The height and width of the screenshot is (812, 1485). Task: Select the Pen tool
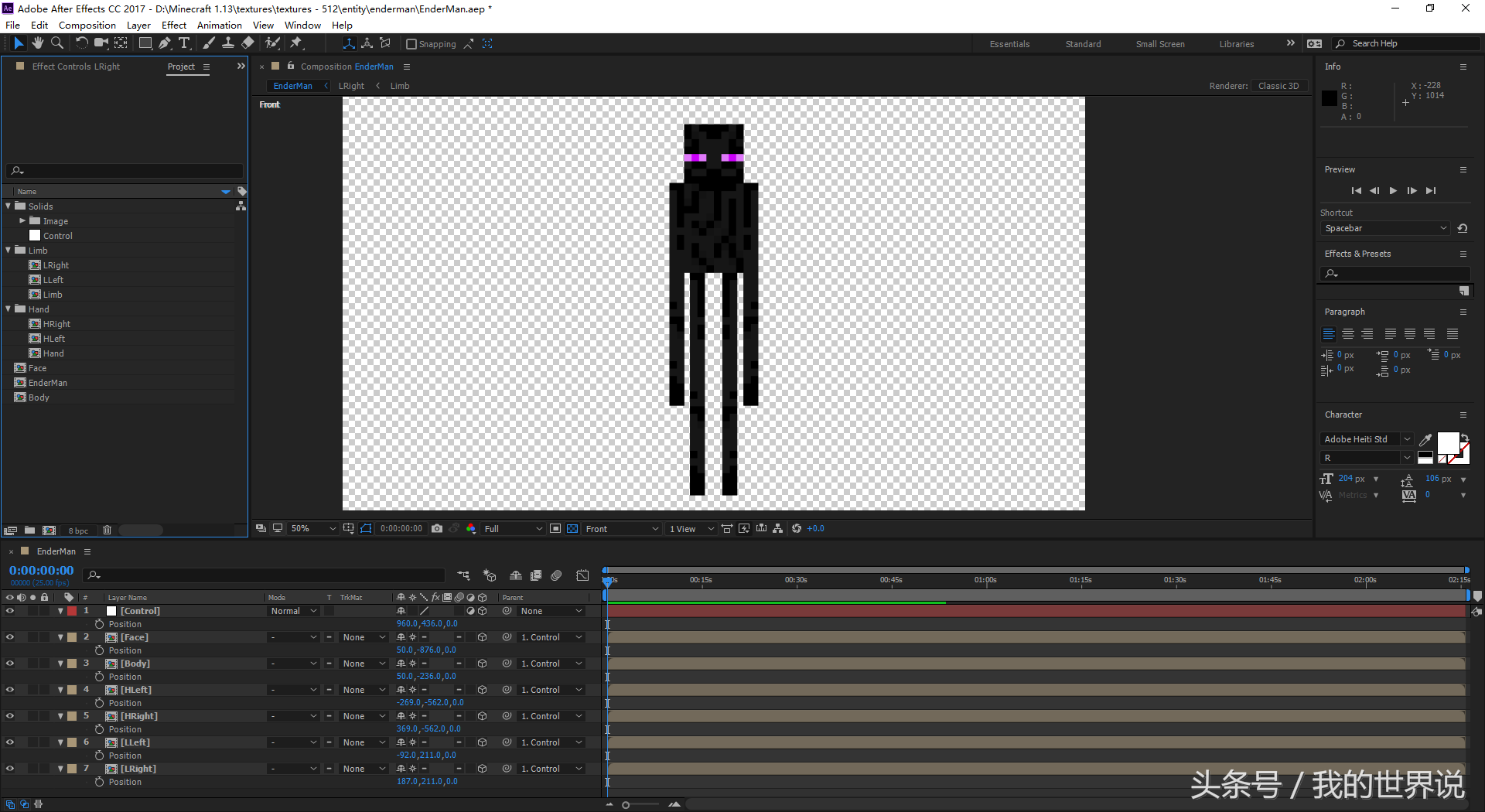(165, 43)
